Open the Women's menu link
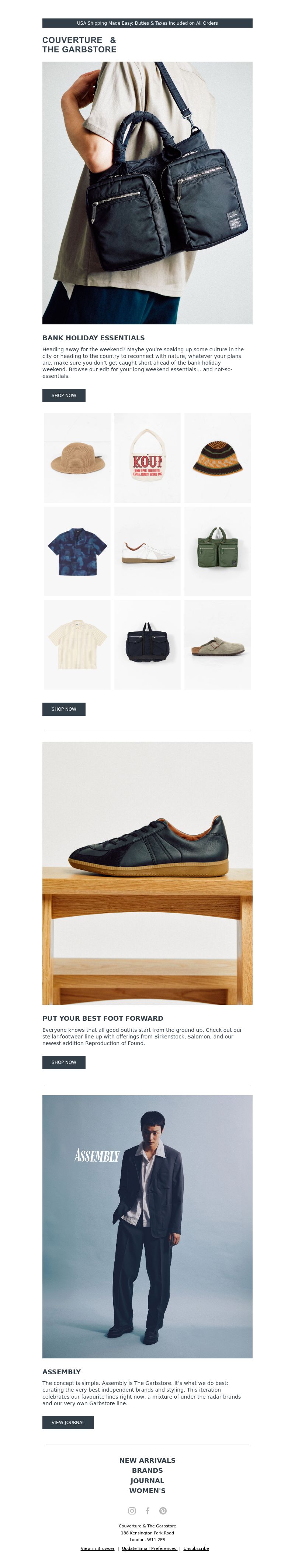295x1568 pixels. 147,1491
